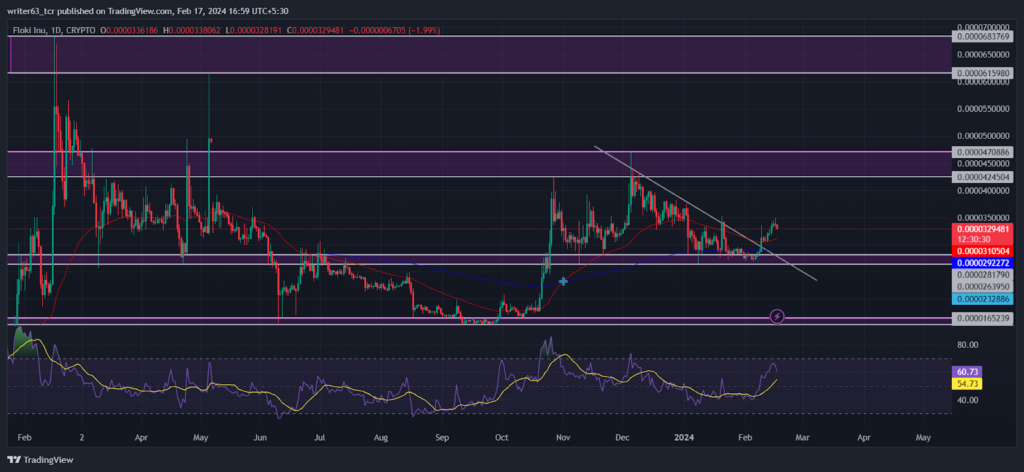This screenshot has width=1024, height=472.
Task: Click RSI value tag 60.73
Action: [967, 371]
